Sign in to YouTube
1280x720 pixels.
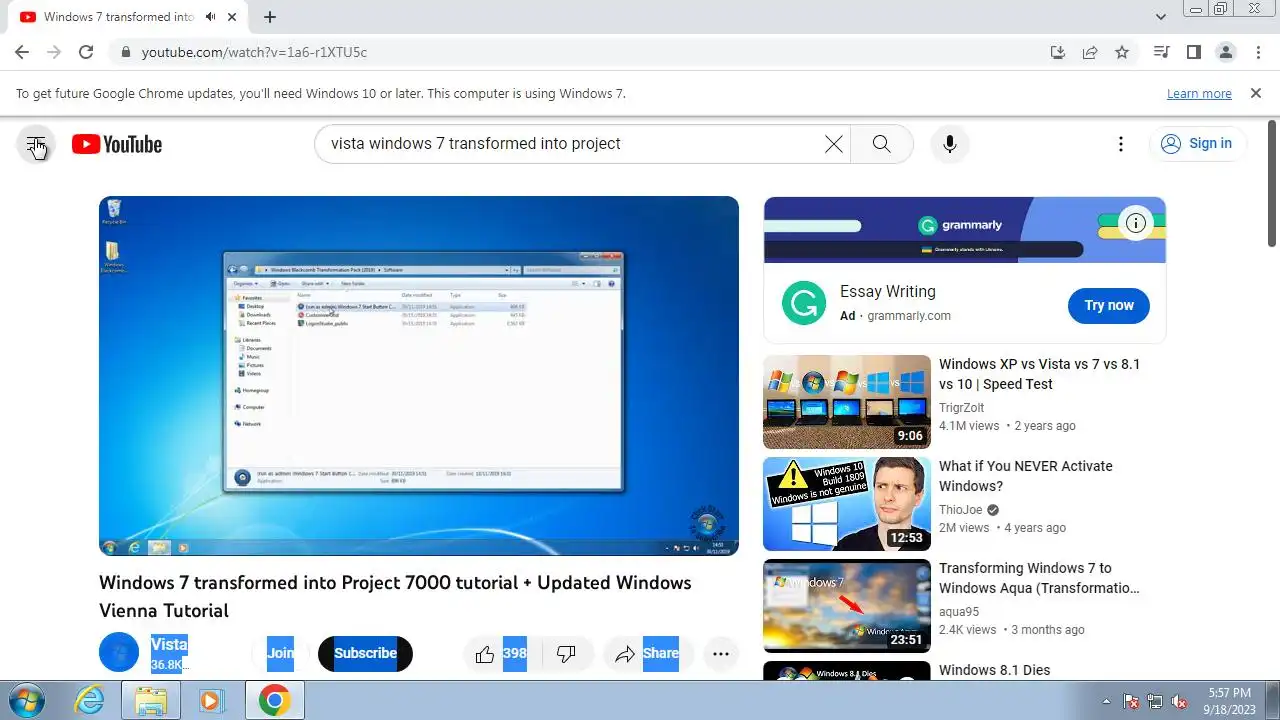click(1197, 144)
